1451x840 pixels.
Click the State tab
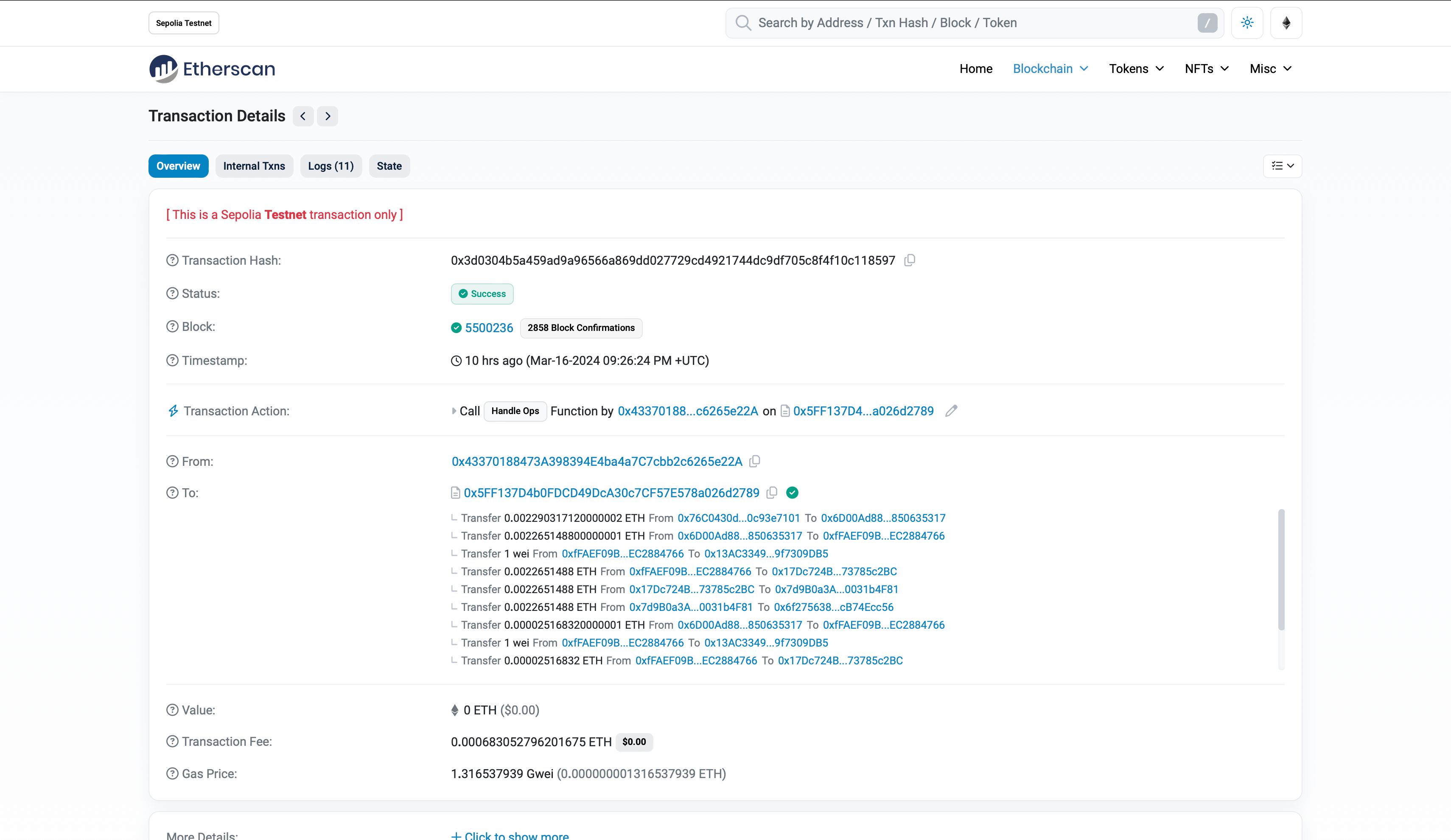tap(389, 166)
